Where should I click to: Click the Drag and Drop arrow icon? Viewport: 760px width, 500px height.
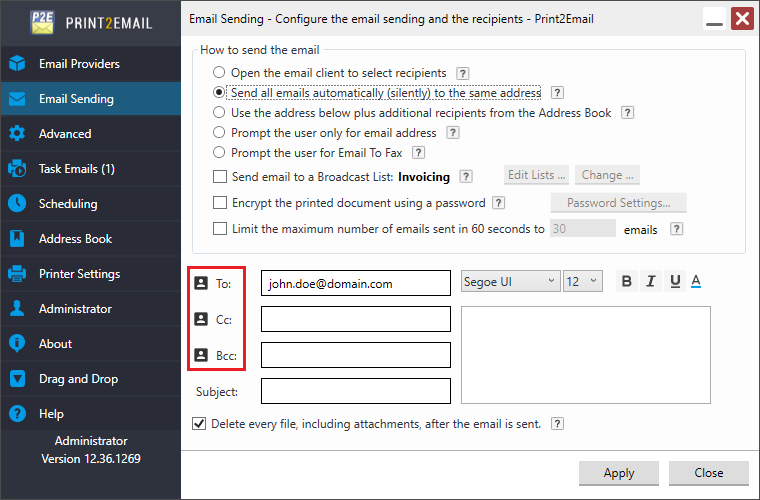pyautogui.click(x=17, y=378)
